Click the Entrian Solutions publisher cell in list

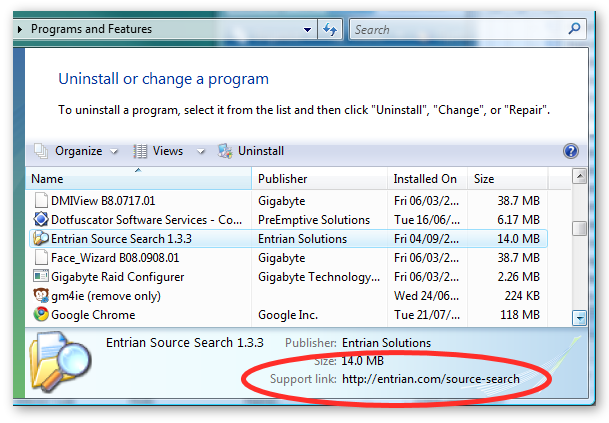pyautogui.click(x=302, y=238)
